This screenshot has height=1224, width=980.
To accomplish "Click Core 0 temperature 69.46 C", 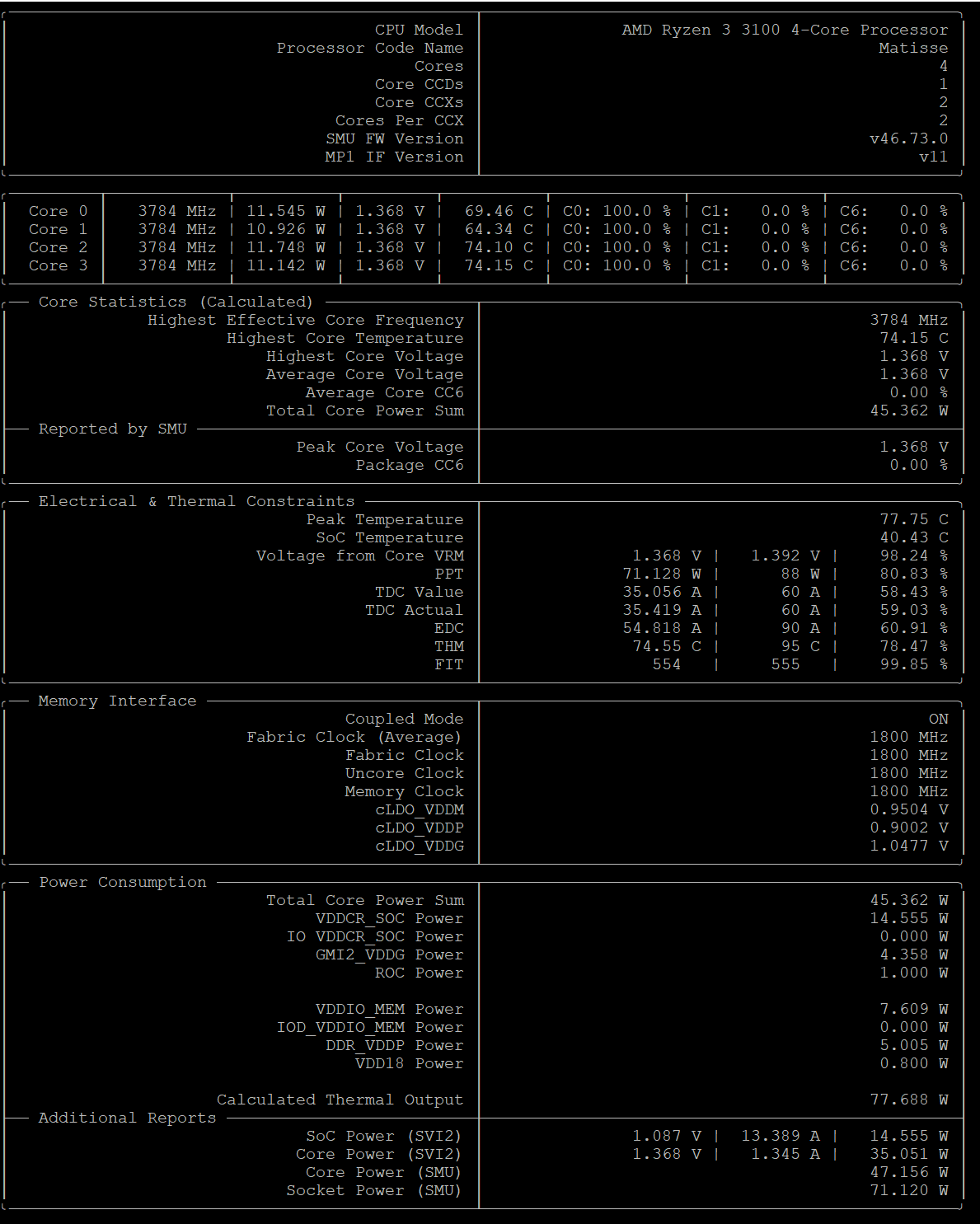I will click(x=499, y=211).
